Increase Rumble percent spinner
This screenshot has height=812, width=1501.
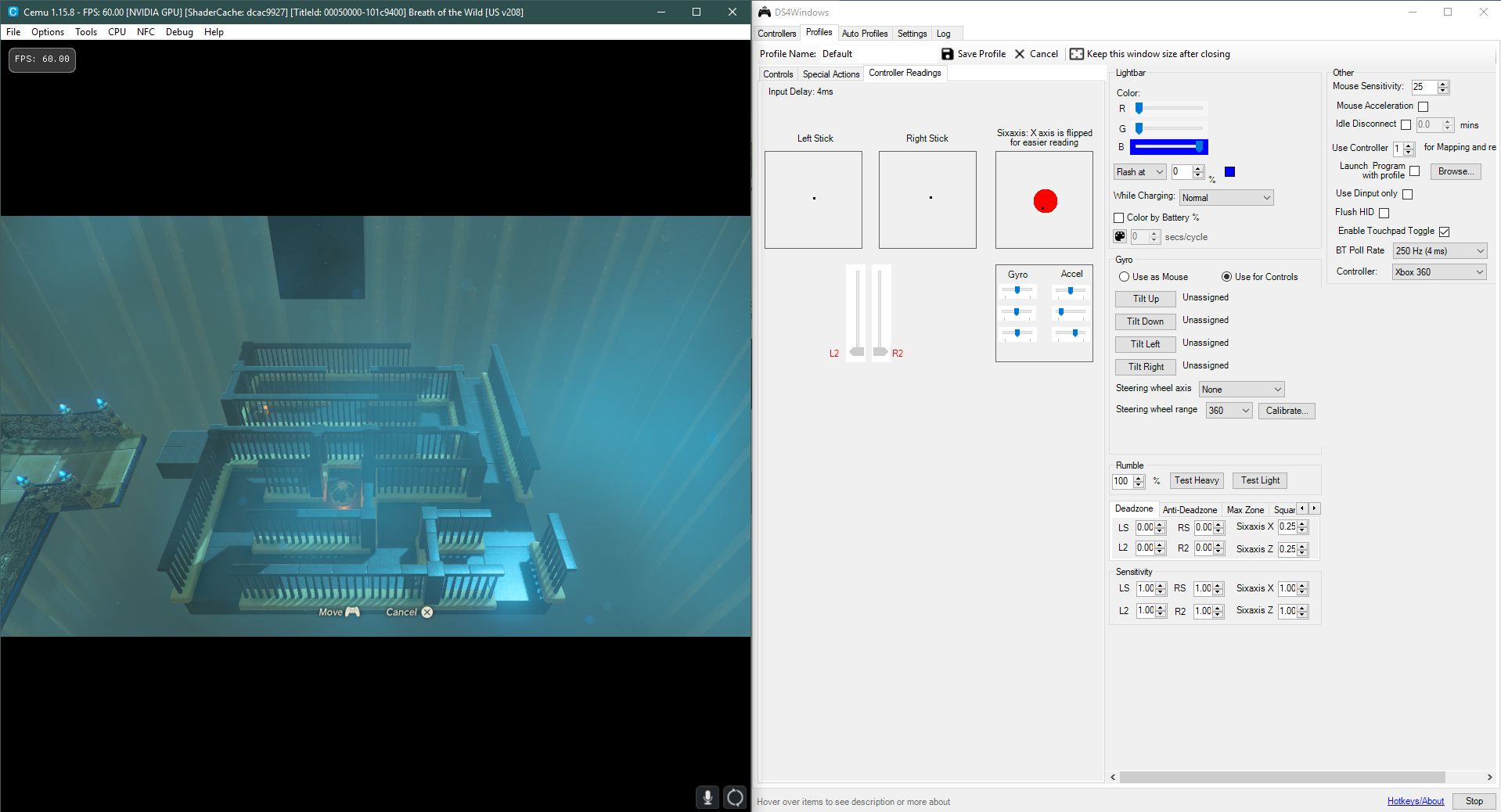(1139, 478)
